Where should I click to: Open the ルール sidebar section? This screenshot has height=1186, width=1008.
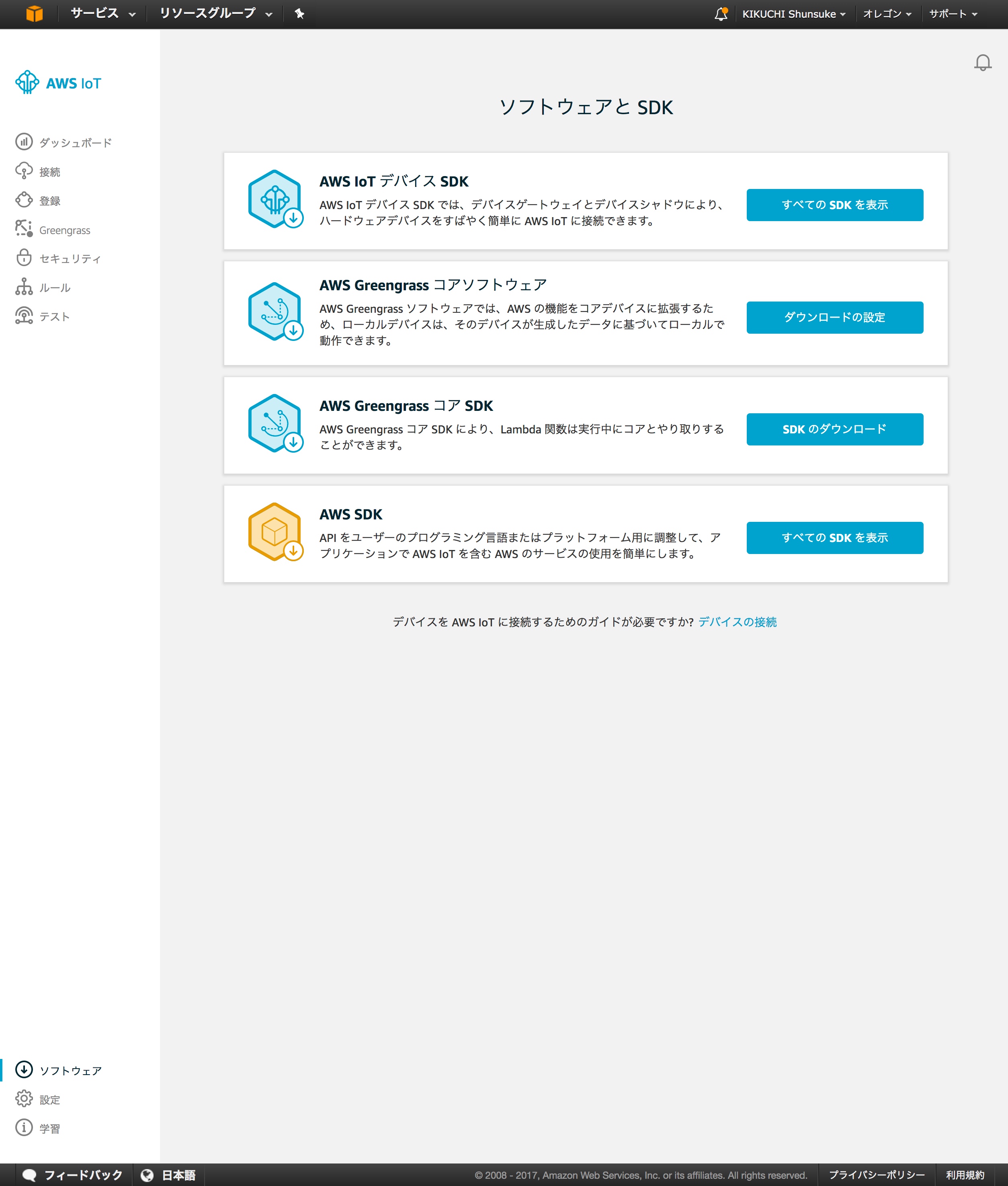[55, 287]
